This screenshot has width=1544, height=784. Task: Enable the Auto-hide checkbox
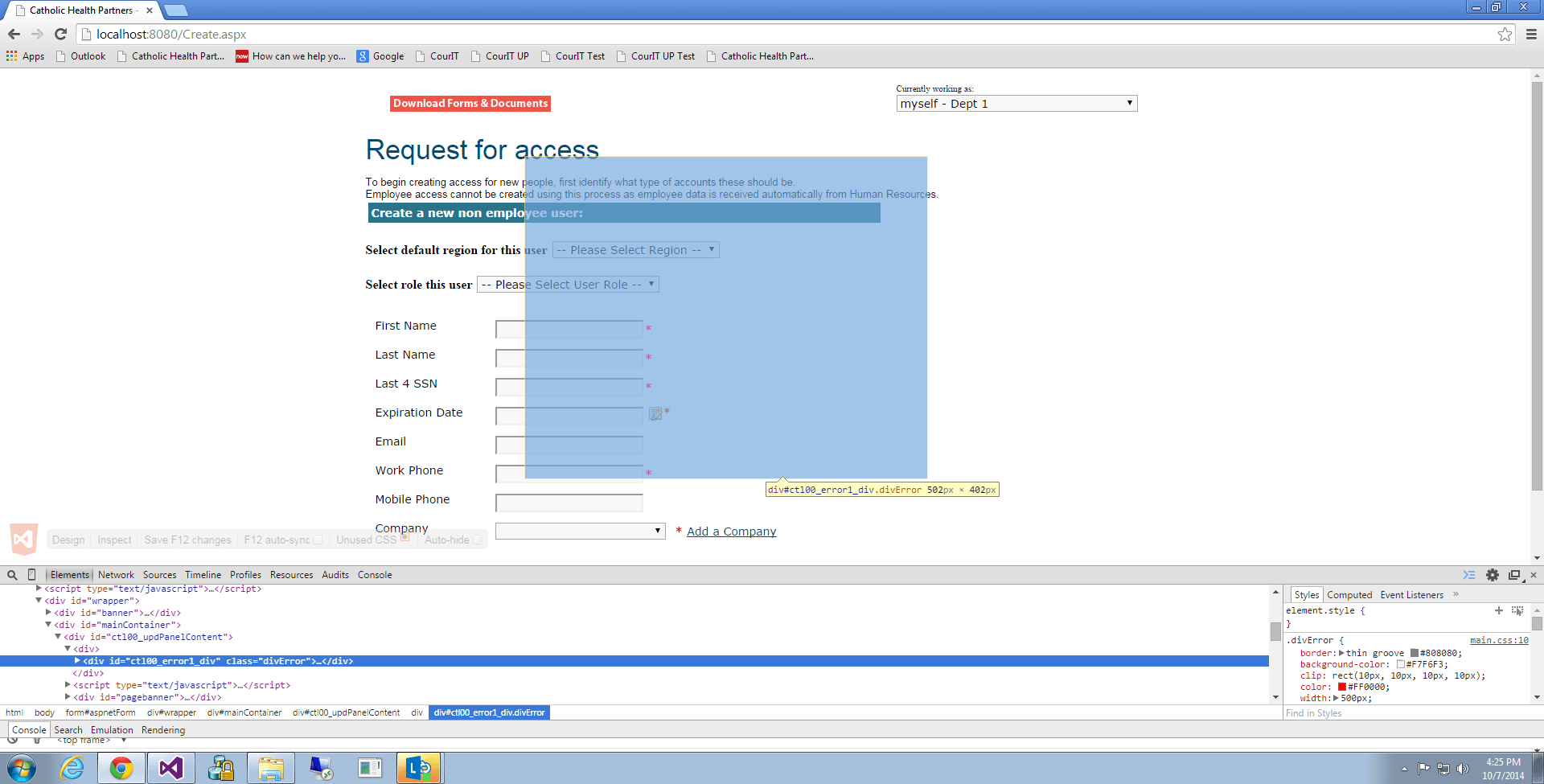tap(477, 540)
